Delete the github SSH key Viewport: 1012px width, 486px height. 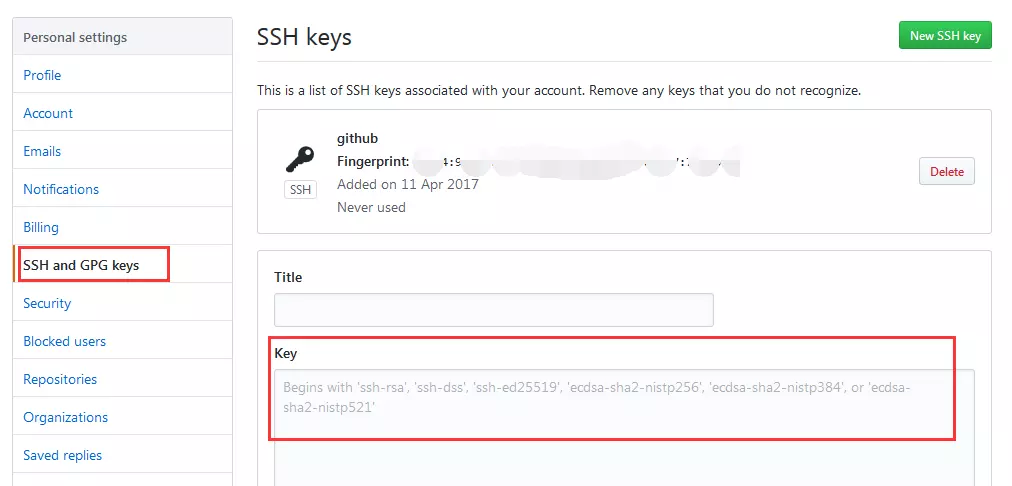[947, 172]
